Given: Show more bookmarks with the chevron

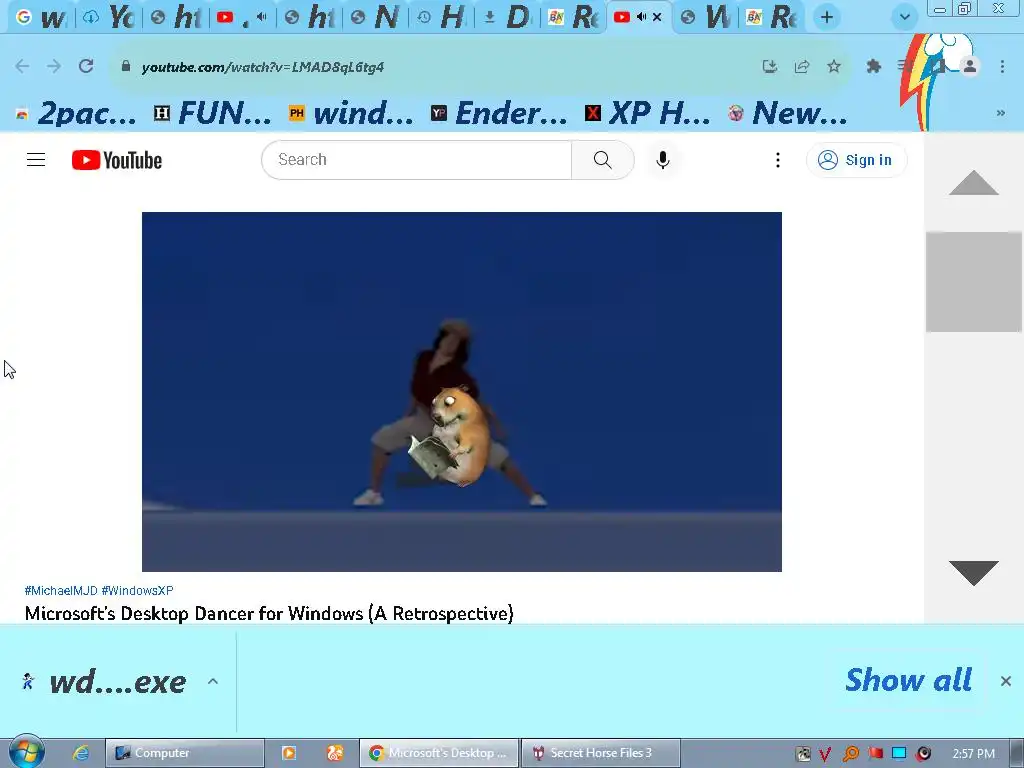Looking at the screenshot, I should 1000,113.
